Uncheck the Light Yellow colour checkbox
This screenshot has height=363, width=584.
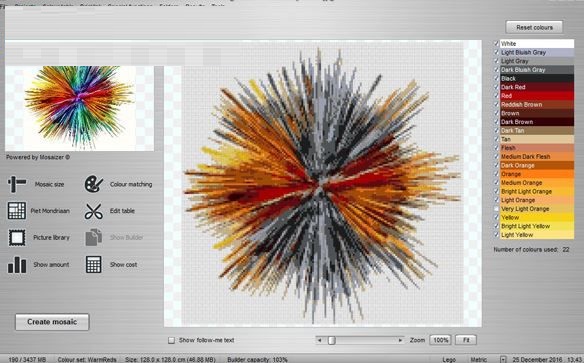coord(496,235)
